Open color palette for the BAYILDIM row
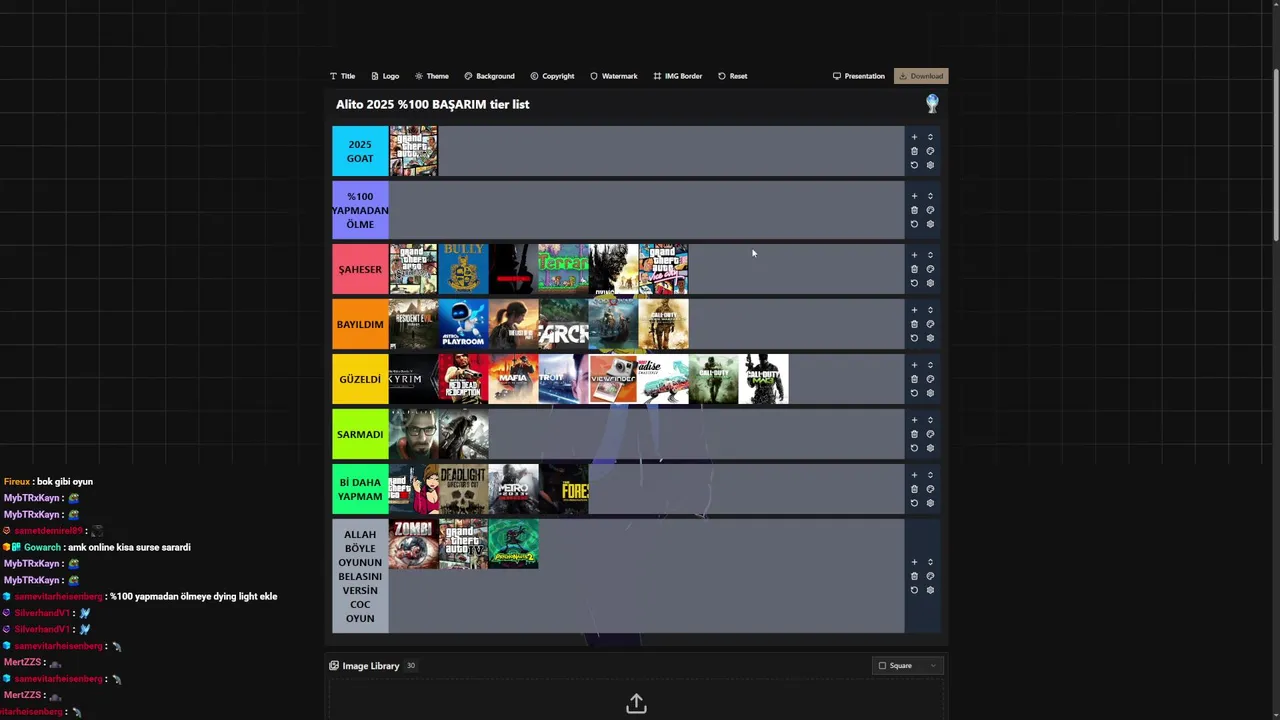The height and width of the screenshot is (720, 1280). click(930, 324)
